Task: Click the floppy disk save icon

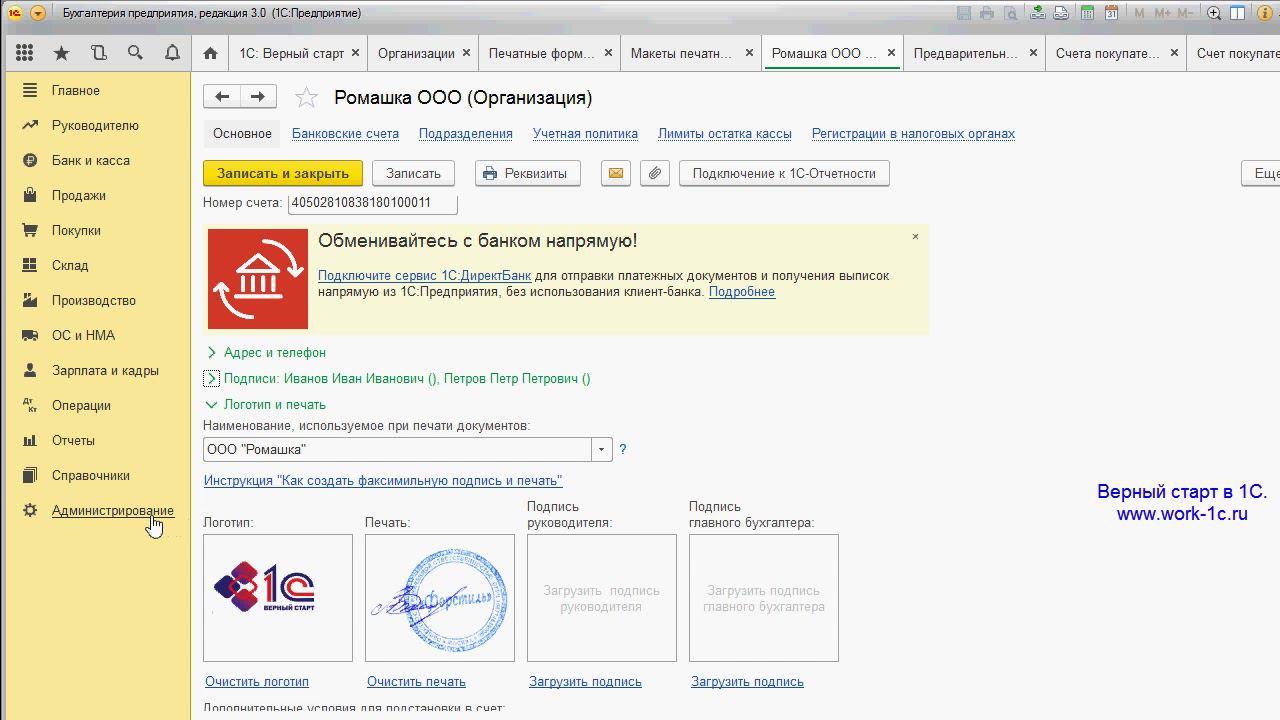Action: pos(964,13)
